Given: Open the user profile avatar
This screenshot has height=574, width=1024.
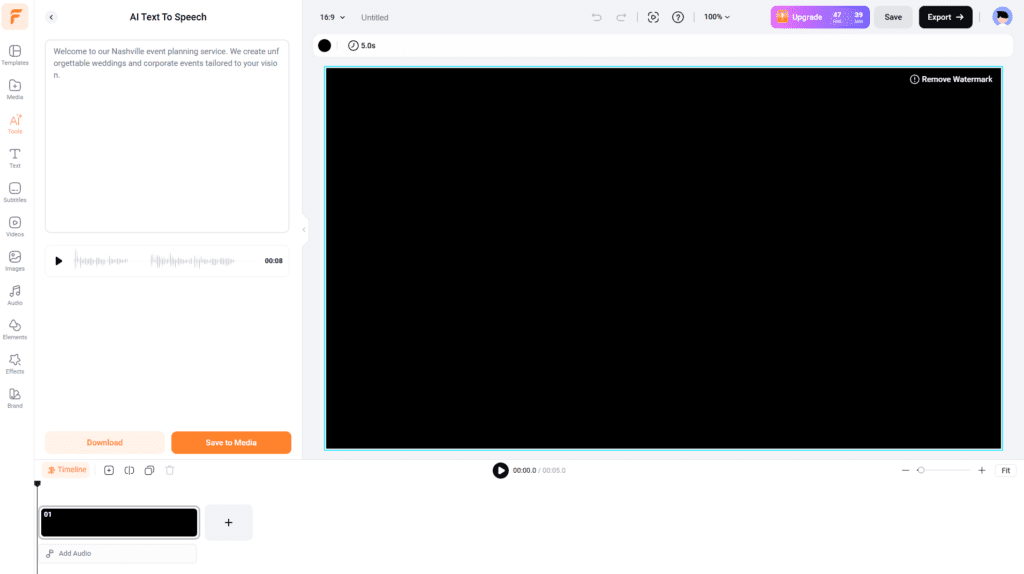Looking at the screenshot, I should pyautogui.click(x=1002, y=17).
